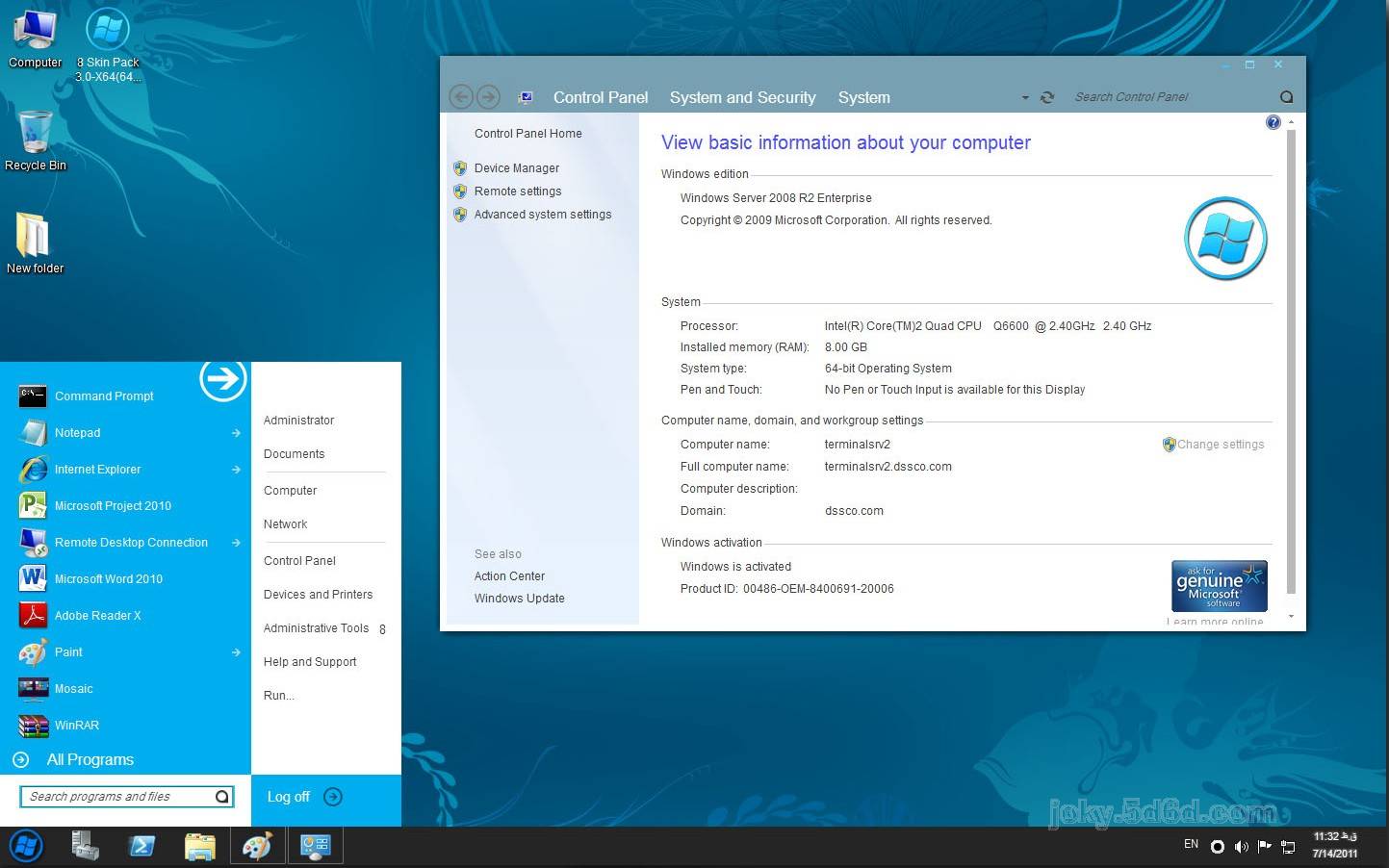This screenshot has height=868, width=1389.
Task: Click the Notepad icon in Start menu
Action: point(33,432)
